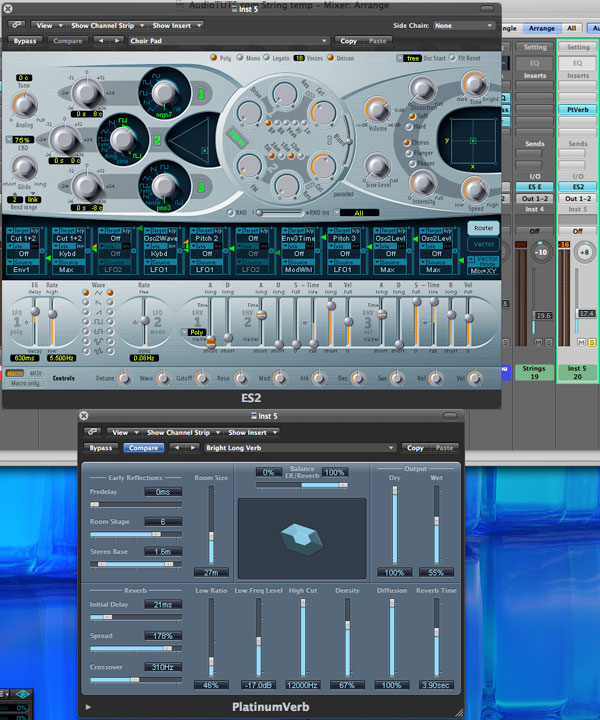Click Compare in PlatinumVerb window
The height and width of the screenshot is (720, 600).
coord(143,448)
